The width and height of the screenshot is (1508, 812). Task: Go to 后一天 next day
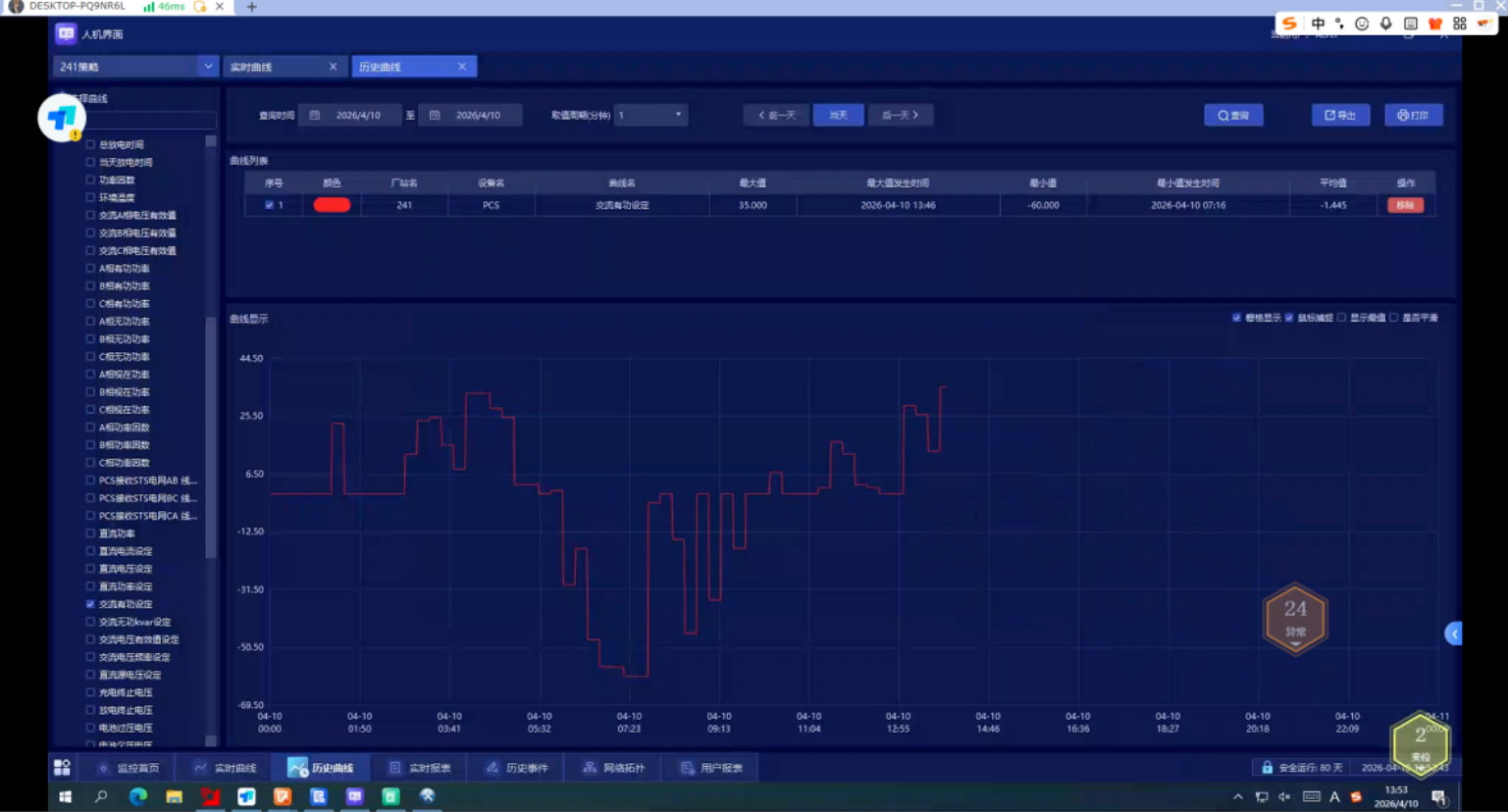901,115
